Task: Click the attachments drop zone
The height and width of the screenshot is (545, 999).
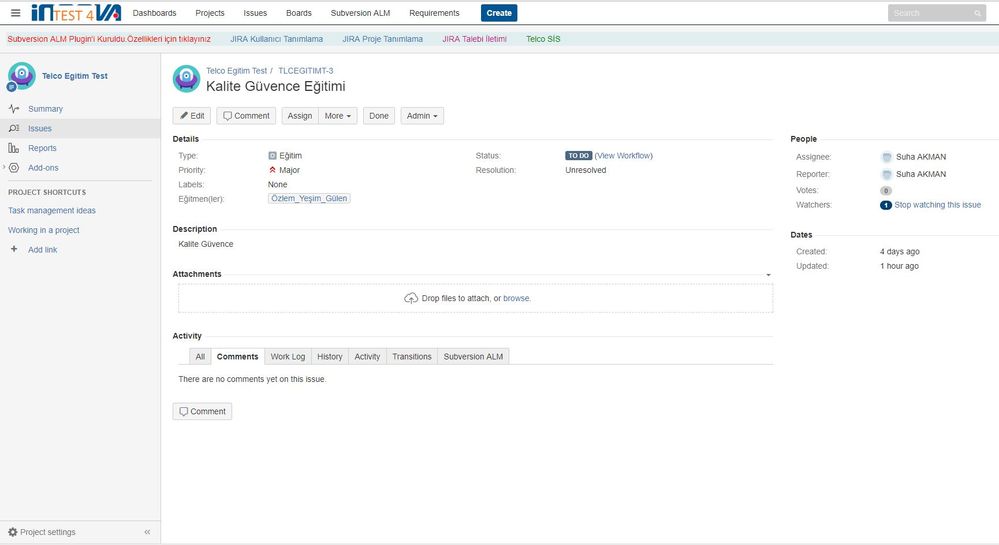Action: 475,298
